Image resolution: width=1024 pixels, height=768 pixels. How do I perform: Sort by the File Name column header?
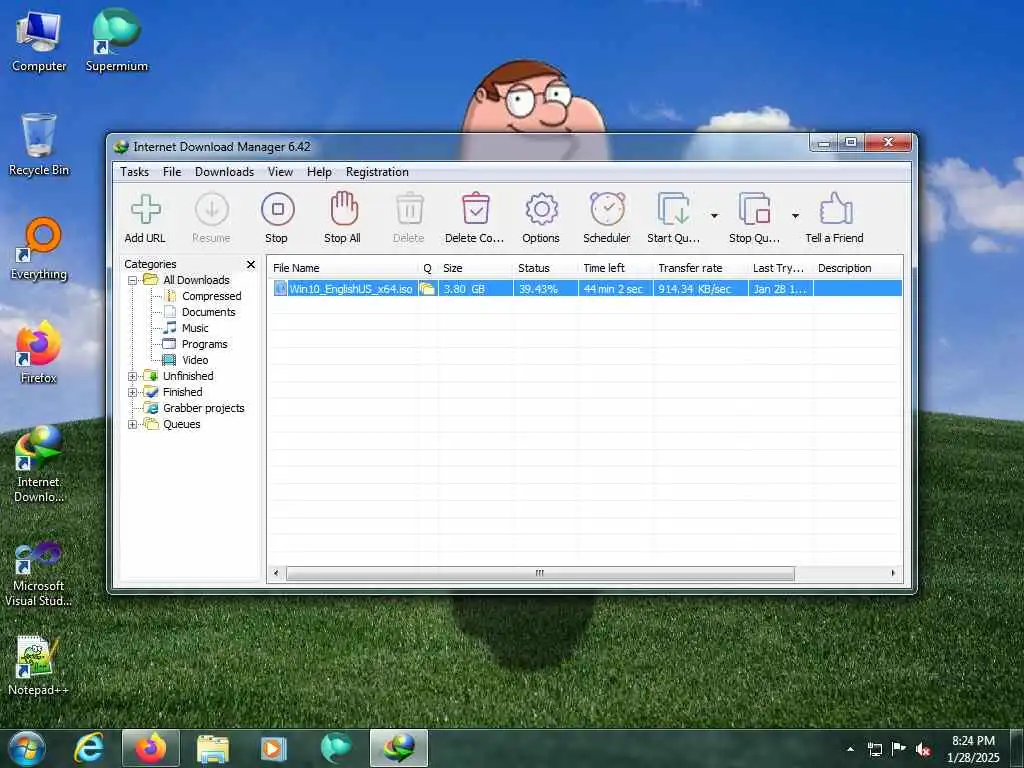click(x=345, y=268)
